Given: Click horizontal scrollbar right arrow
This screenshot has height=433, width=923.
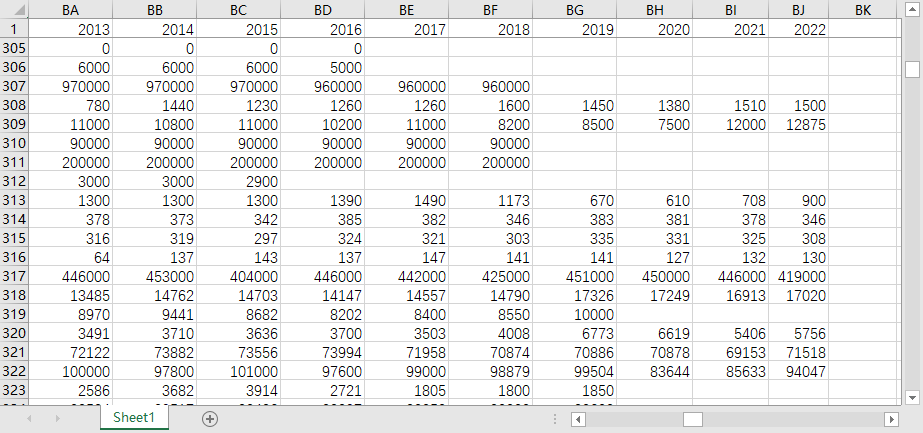Looking at the screenshot, I should (x=891, y=419).
